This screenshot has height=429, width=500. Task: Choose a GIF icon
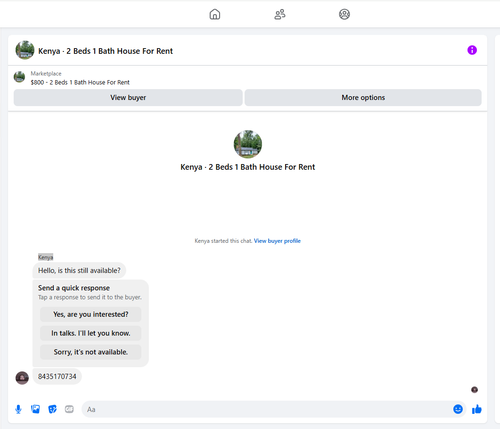[x=69, y=409]
